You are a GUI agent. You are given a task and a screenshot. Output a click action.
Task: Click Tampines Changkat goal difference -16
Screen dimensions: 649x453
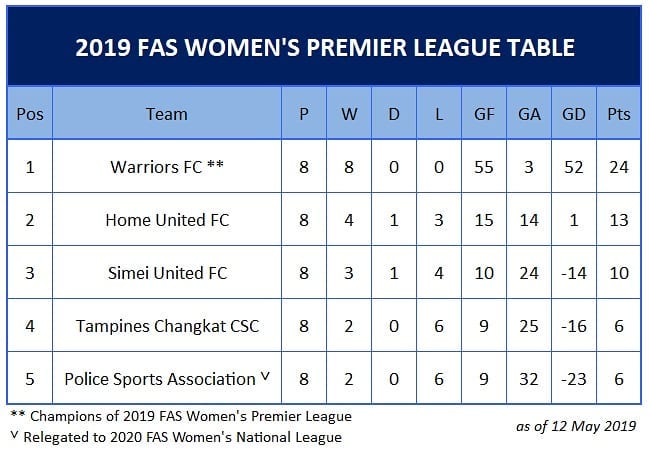(x=574, y=325)
